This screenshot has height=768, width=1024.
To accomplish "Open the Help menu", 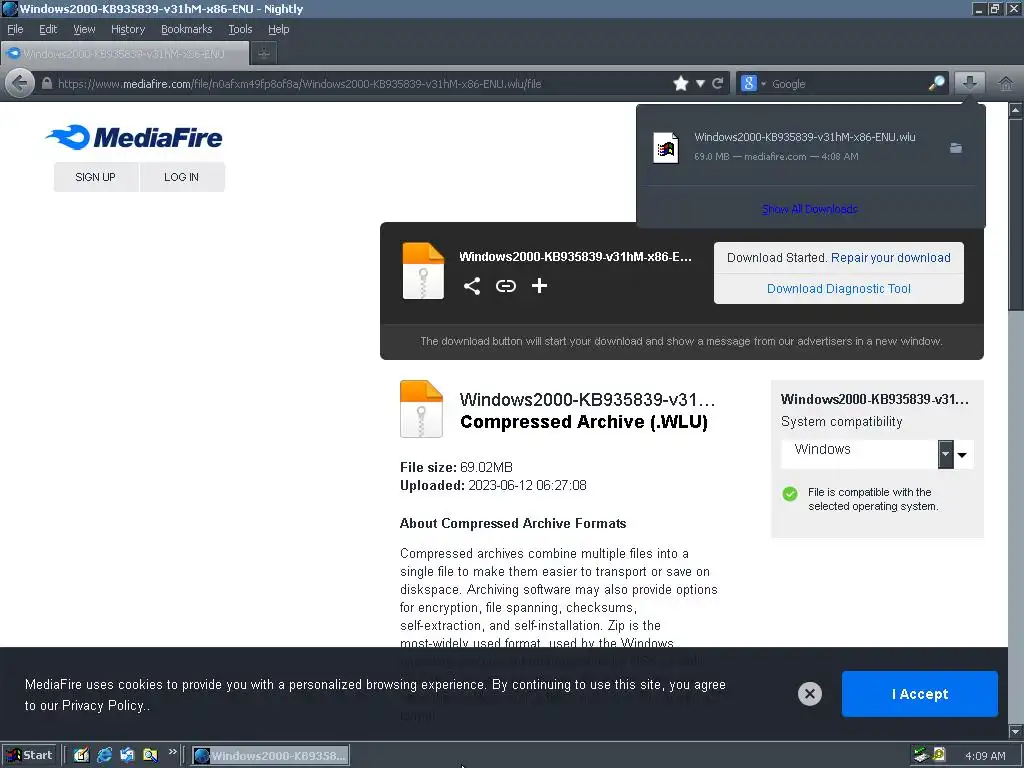I will coord(278,29).
